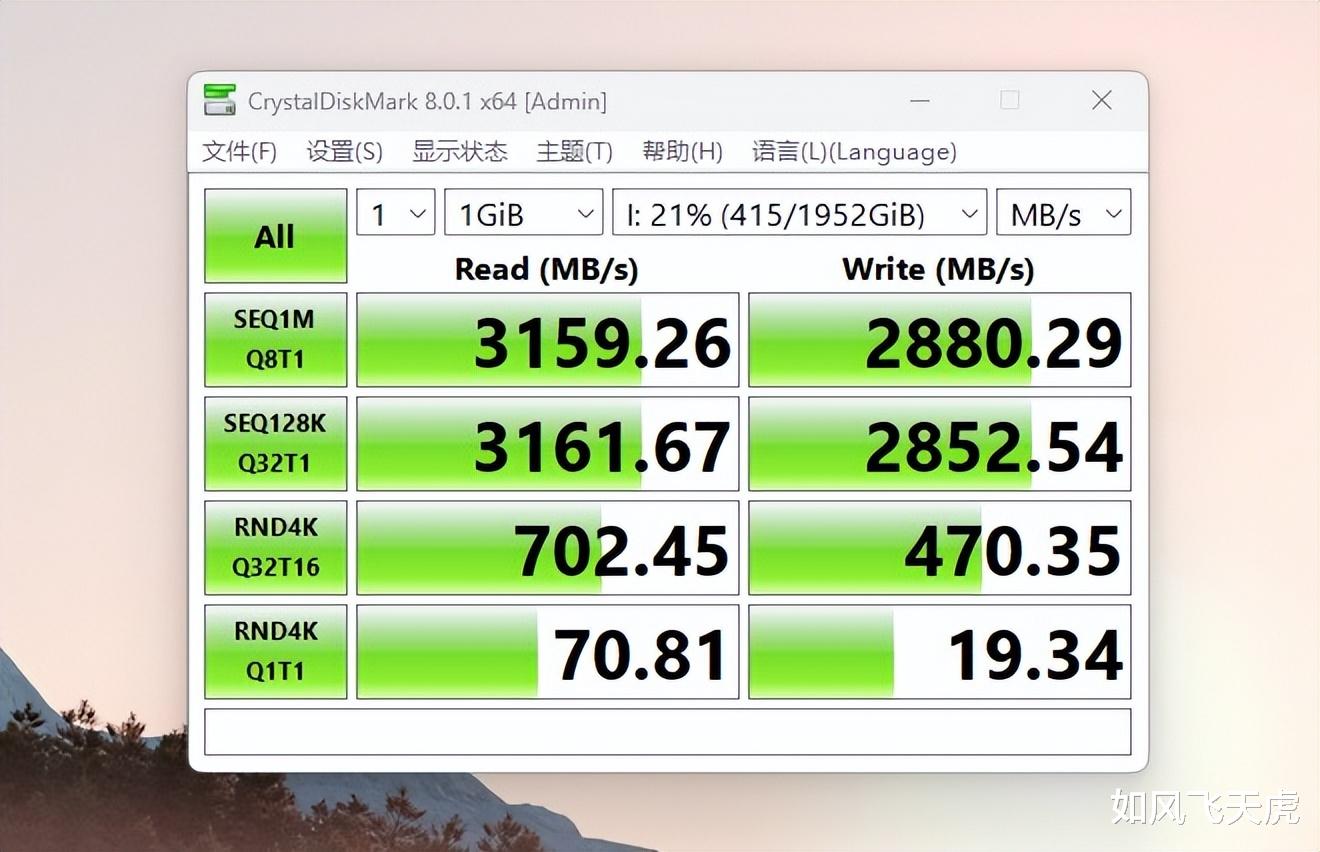Select the 470.35 RND4K Q32T16 write result
Screen dimensions: 1320x852
tap(940, 548)
